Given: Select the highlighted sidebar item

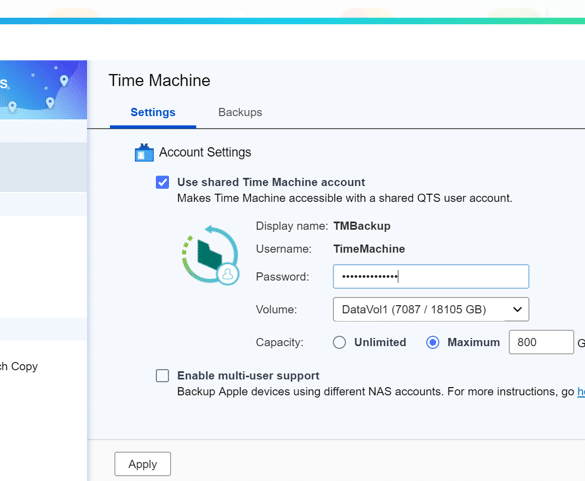Looking at the screenshot, I should (43, 167).
